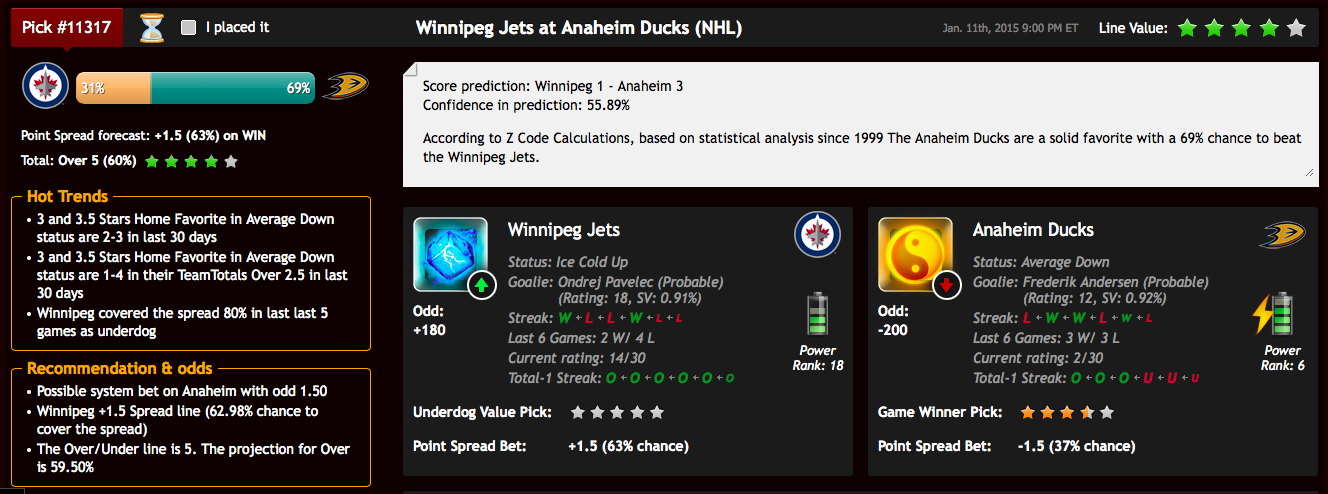The width and height of the screenshot is (1328, 494).
Task: Click the red down arrow on Anaheim
Action: coord(947,286)
